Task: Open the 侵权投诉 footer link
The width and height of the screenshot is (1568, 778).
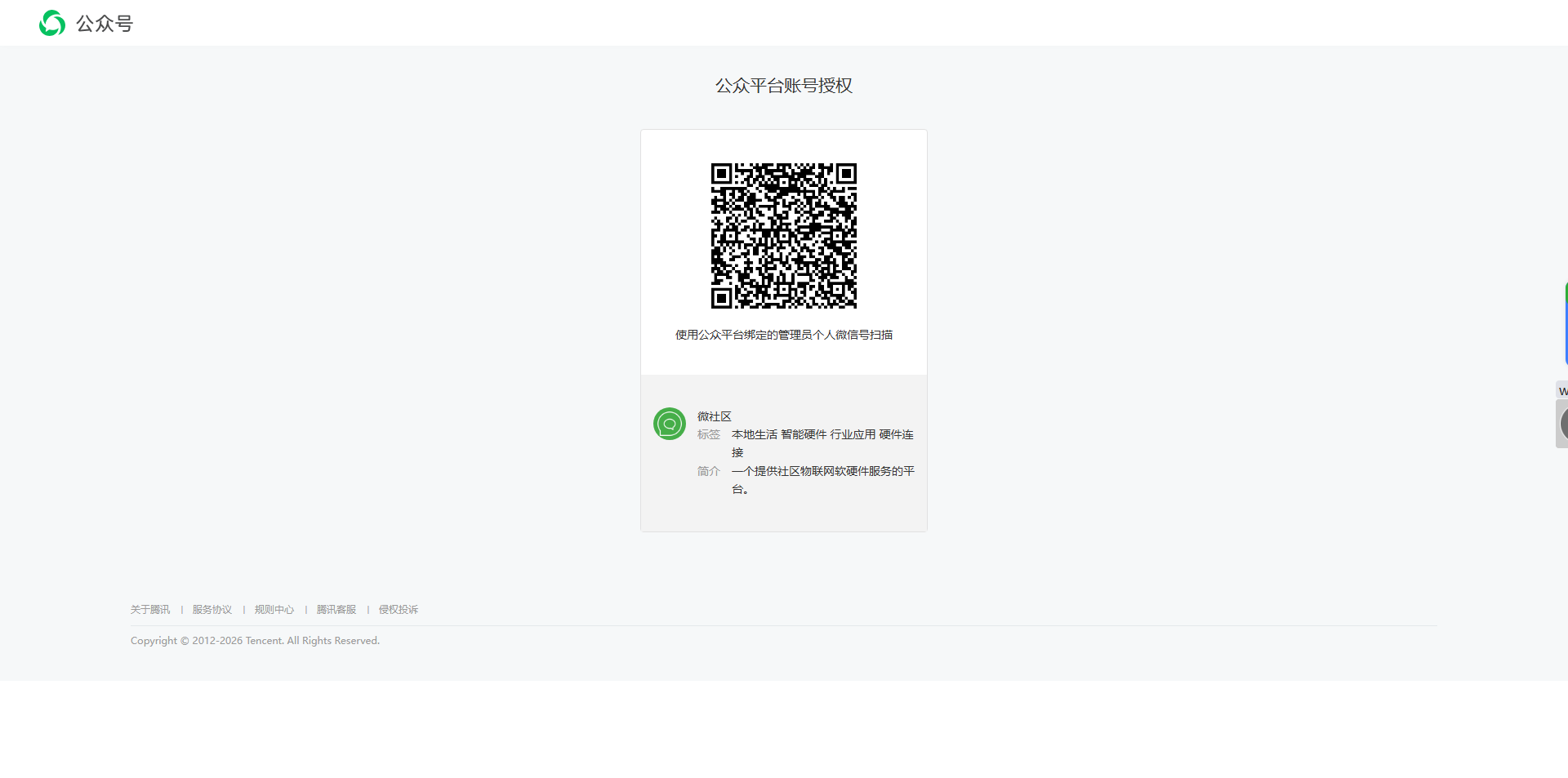Action: click(399, 610)
